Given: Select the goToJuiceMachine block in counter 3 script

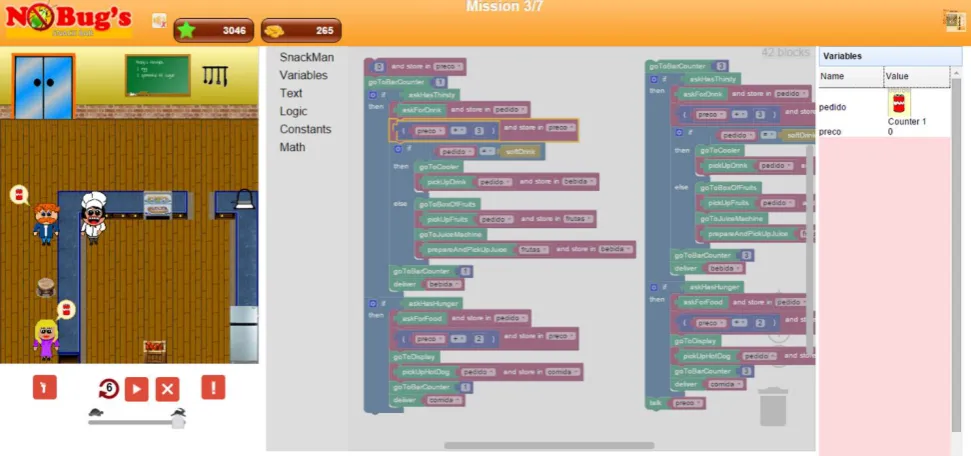Looking at the screenshot, I should (x=733, y=219).
